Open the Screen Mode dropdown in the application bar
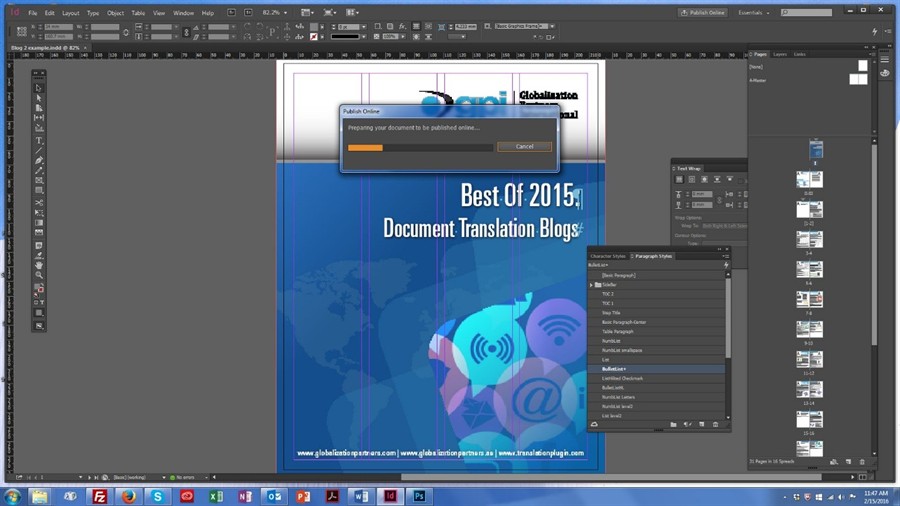Viewport: 900px width, 506px height. (330, 12)
